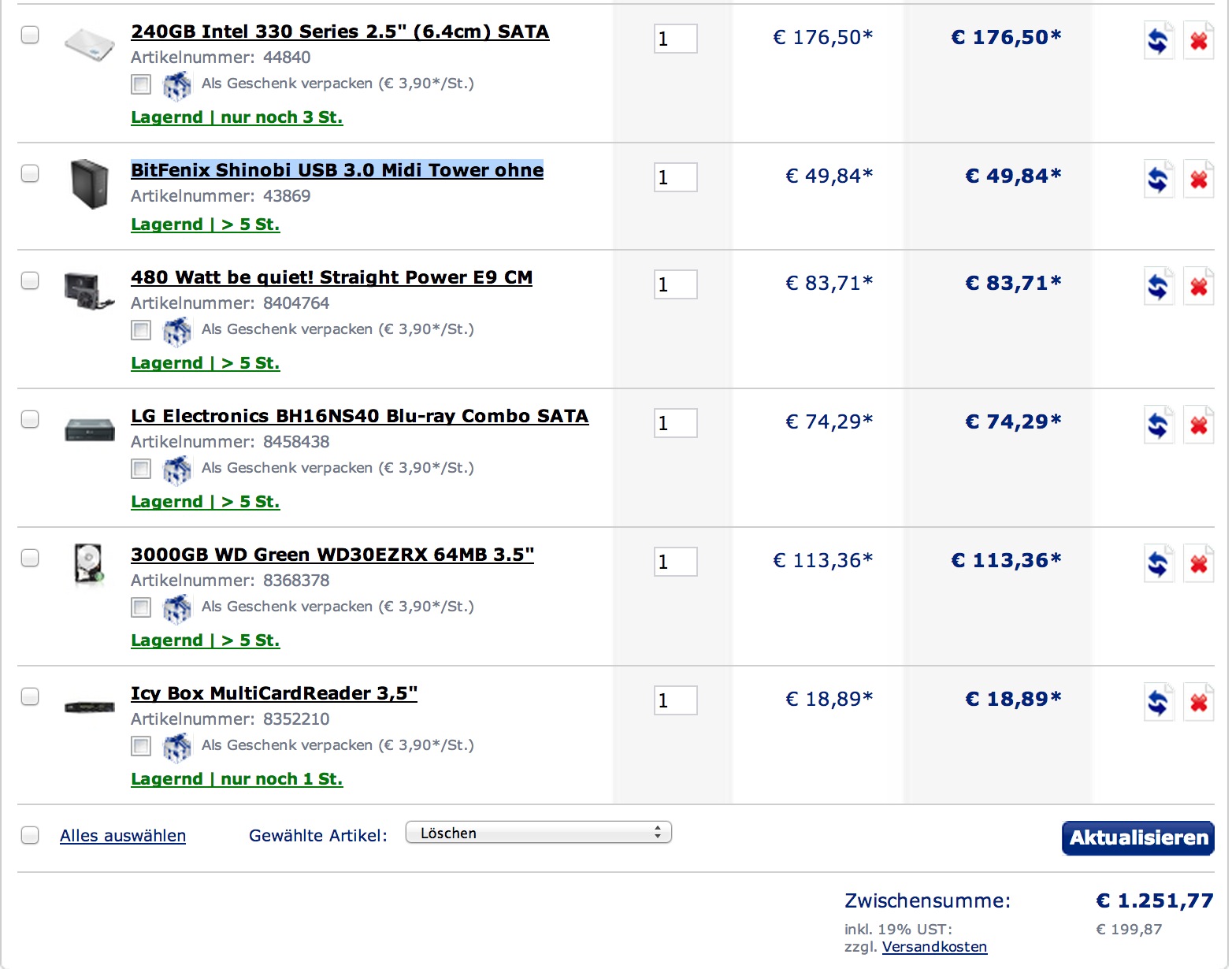This screenshot has height=969, width=1232.
Task: Enable gift wrapping for the Icy Box MultiCardReader
Action: click(x=141, y=746)
